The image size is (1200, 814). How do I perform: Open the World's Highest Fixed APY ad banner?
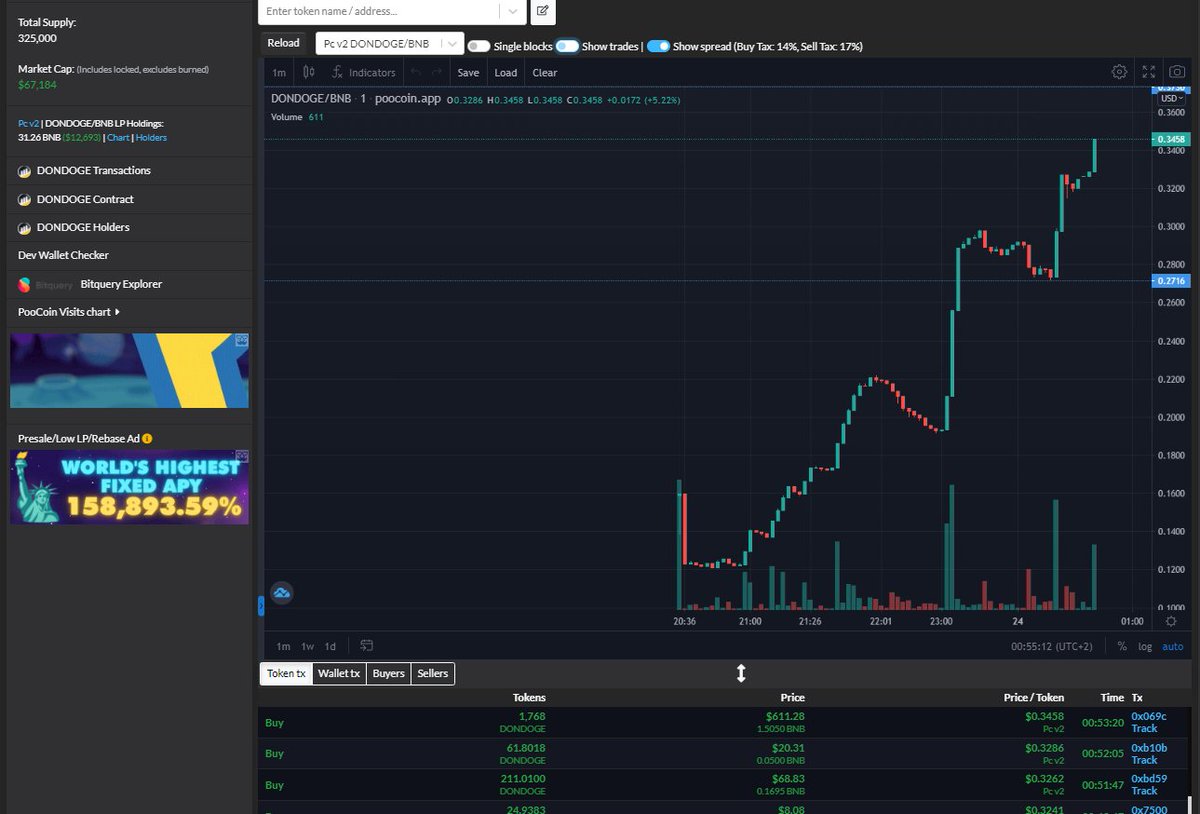click(129, 487)
